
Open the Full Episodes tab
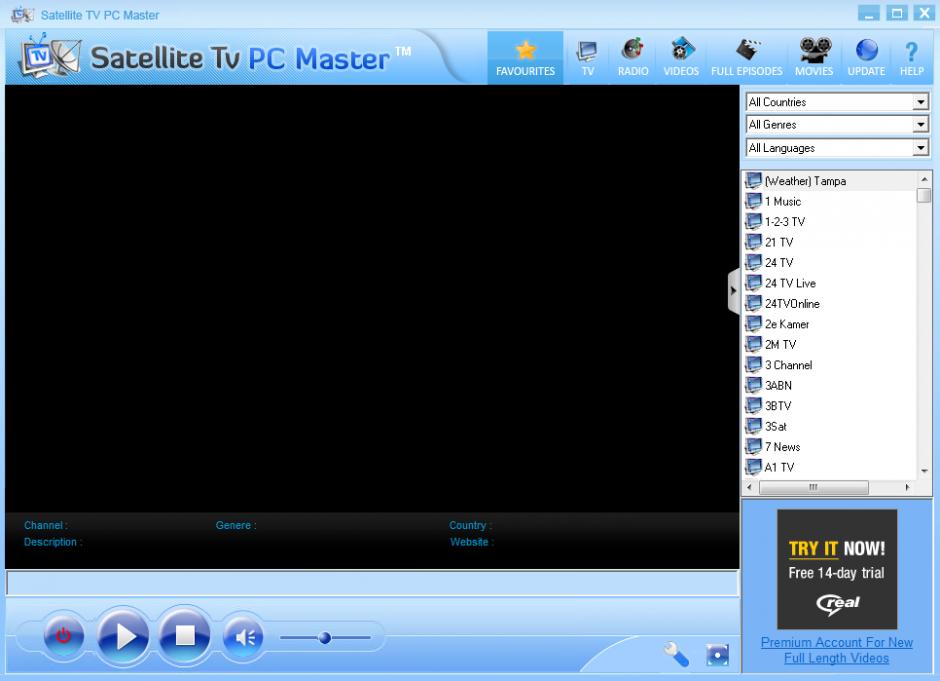pyautogui.click(x=746, y=58)
